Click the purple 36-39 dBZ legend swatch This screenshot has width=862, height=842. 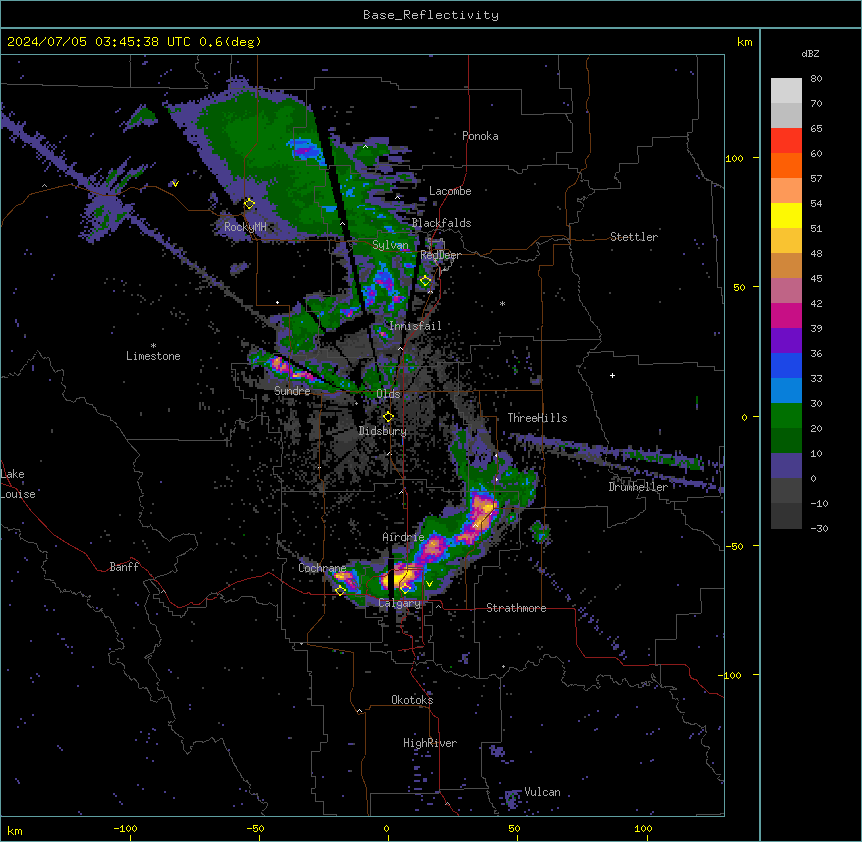click(x=786, y=340)
